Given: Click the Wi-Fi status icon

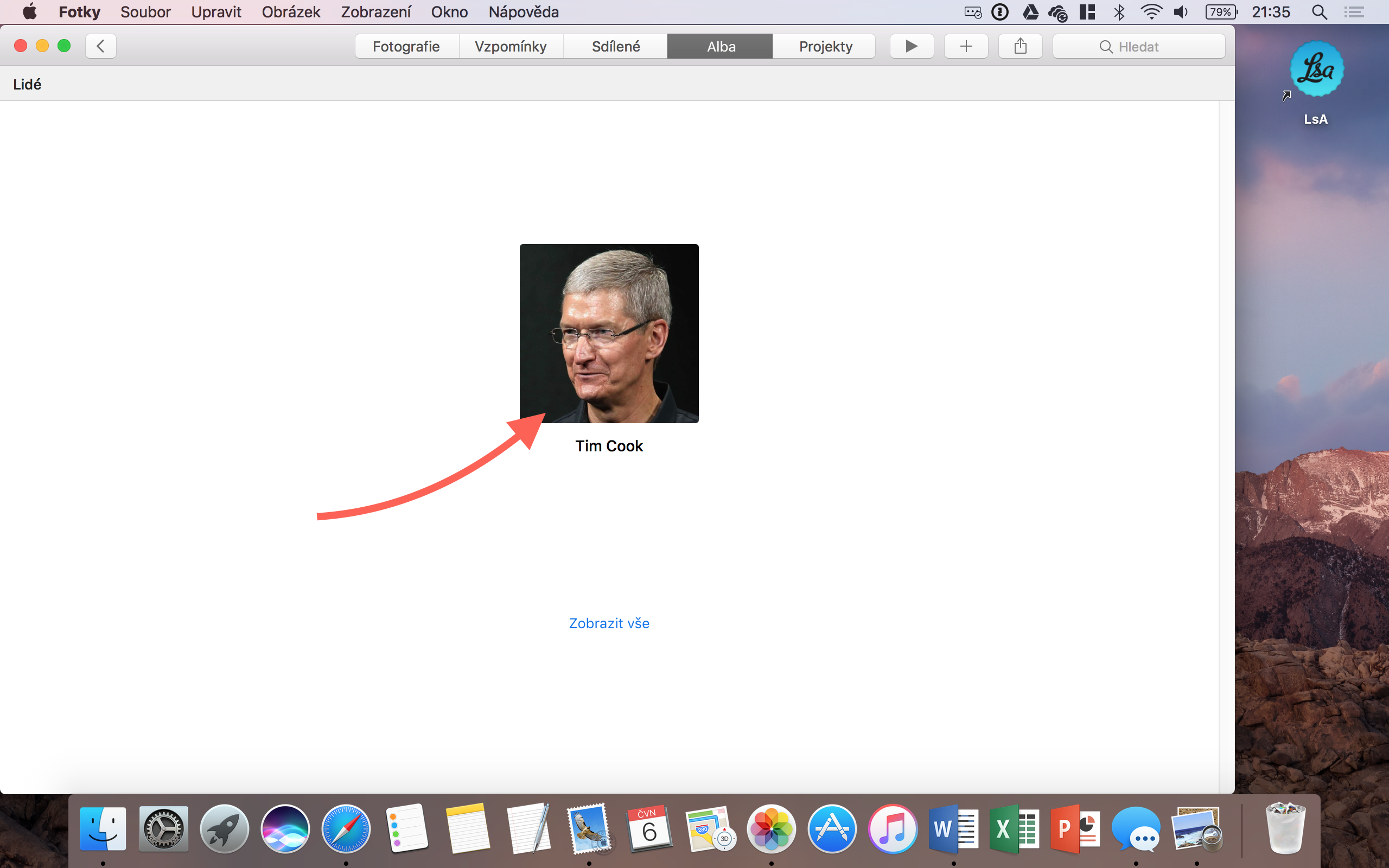Looking at the screenshot, I should pyautogui.click(x=1151, y=12).
